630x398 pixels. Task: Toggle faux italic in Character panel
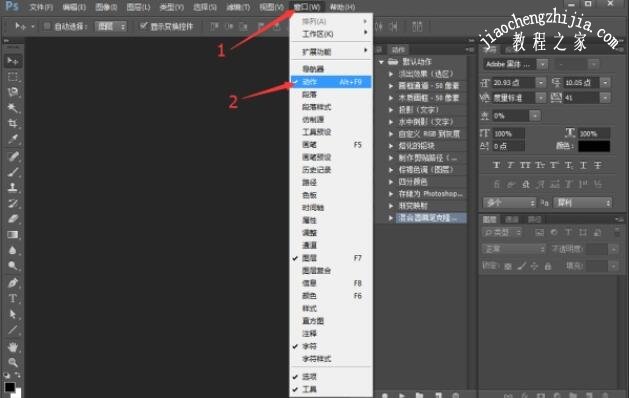click(x=510, y=165)
